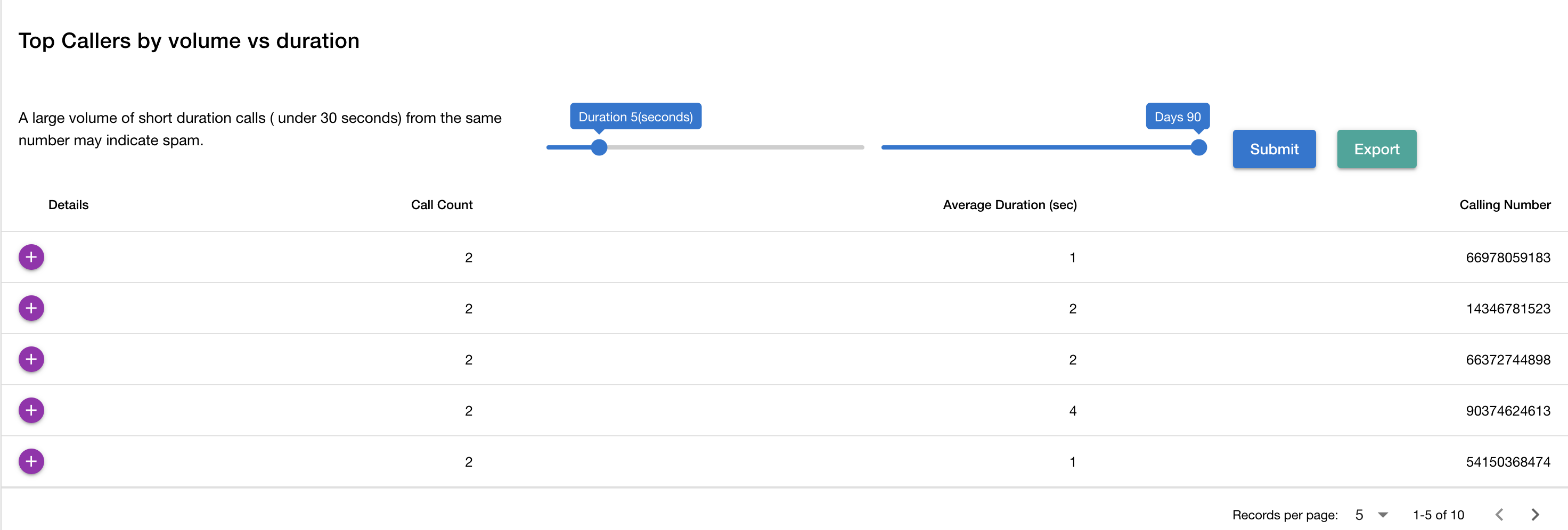Submit the current filter settings
This screenshot has height=530, width=1568.
(1273, 149)
